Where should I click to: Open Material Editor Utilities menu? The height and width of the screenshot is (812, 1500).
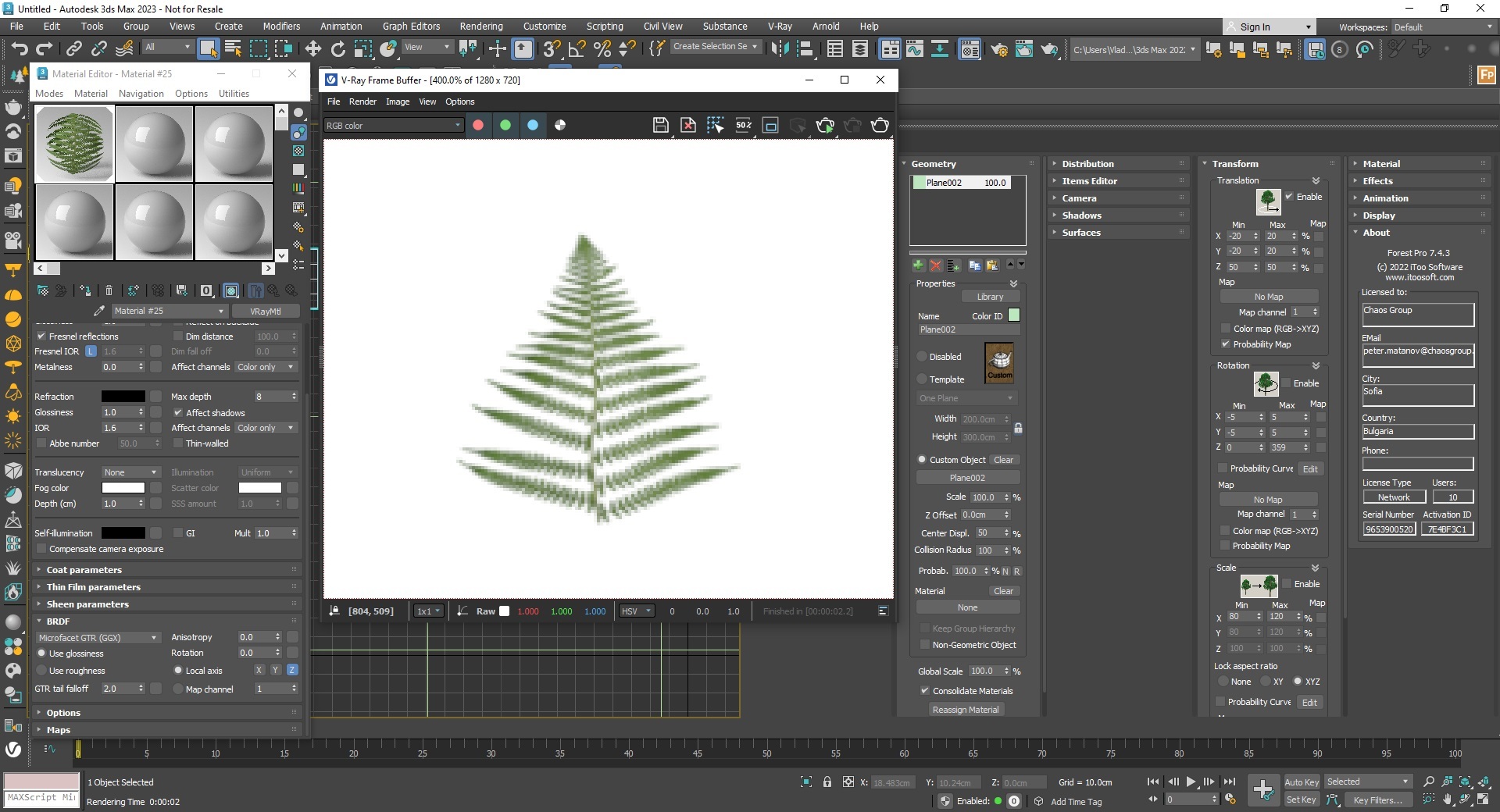click(x=234, y=94)
